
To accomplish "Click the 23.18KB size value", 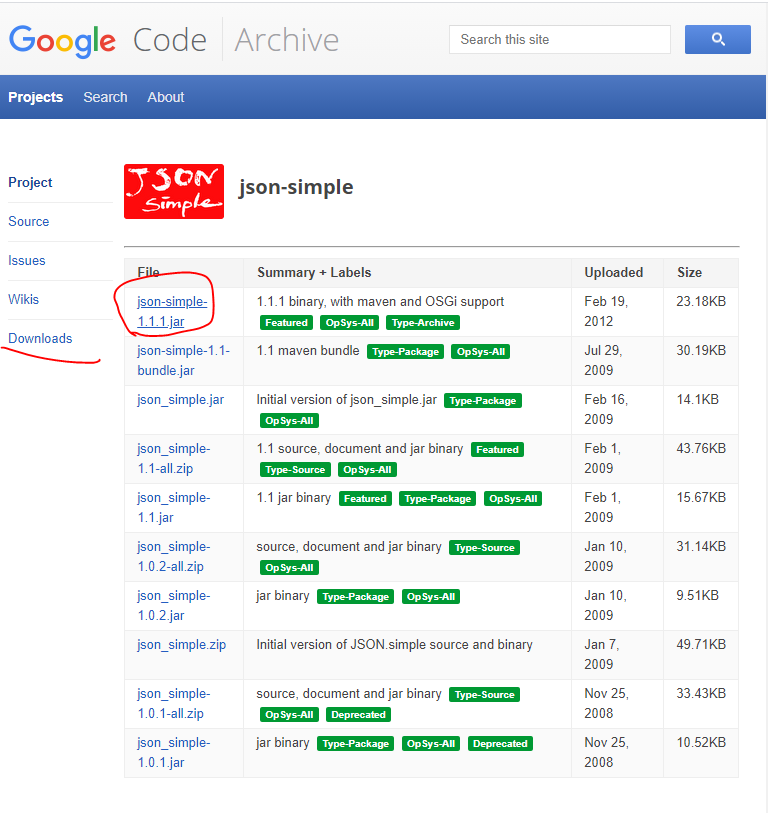I will [x=701, y=301].
